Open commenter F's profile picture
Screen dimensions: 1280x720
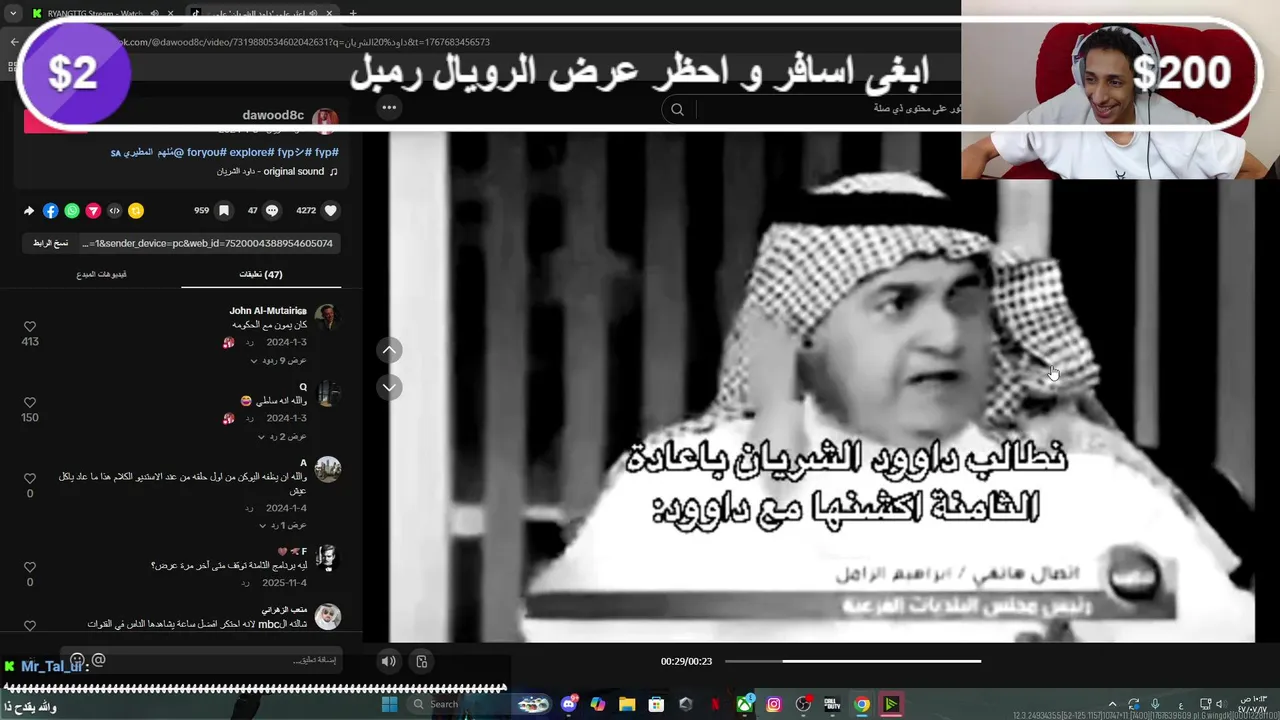pyautogui.click(x=327, y=558)
